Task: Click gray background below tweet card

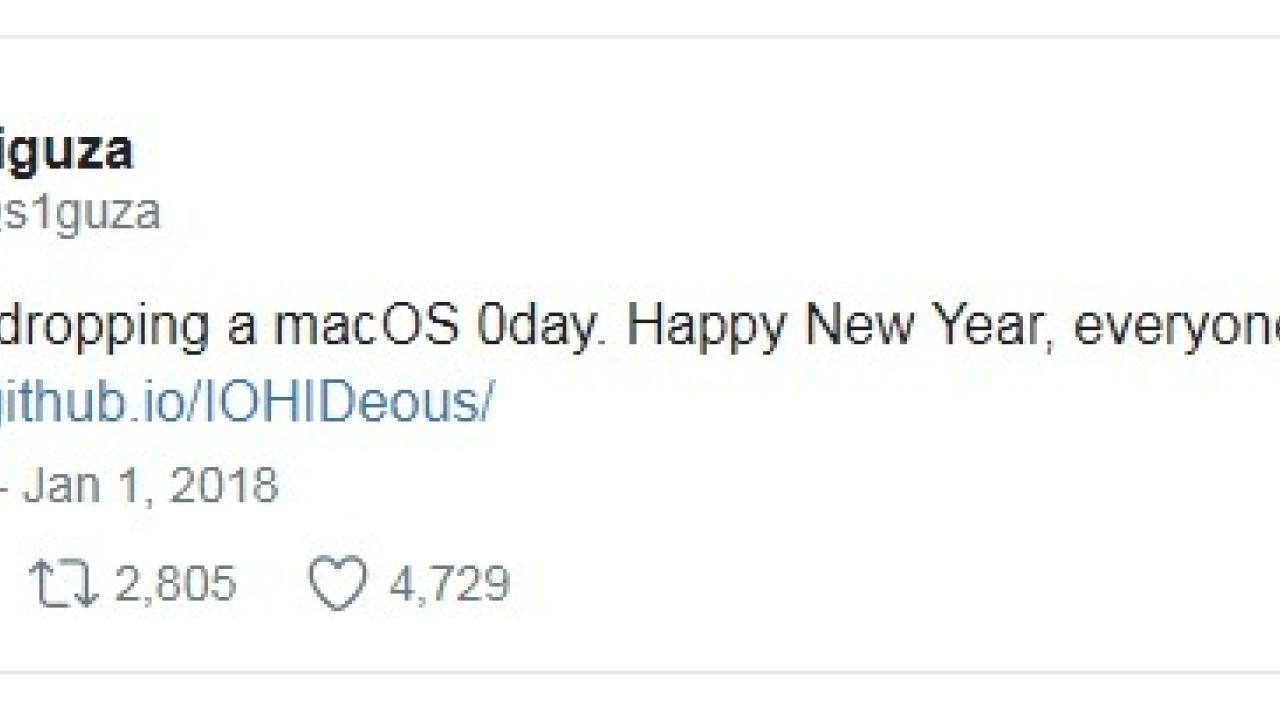Action: pos(640,697)
